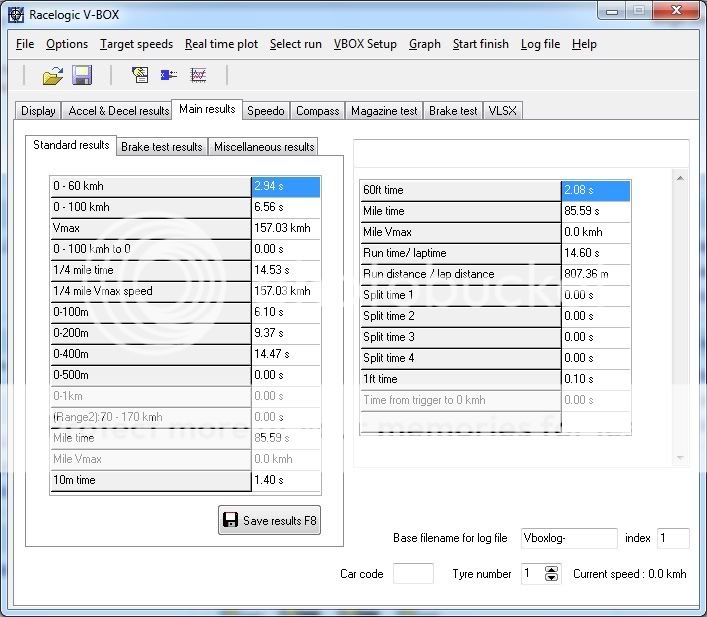
Task: Click the open folder toolbar icon
Action: click(52, 76)
